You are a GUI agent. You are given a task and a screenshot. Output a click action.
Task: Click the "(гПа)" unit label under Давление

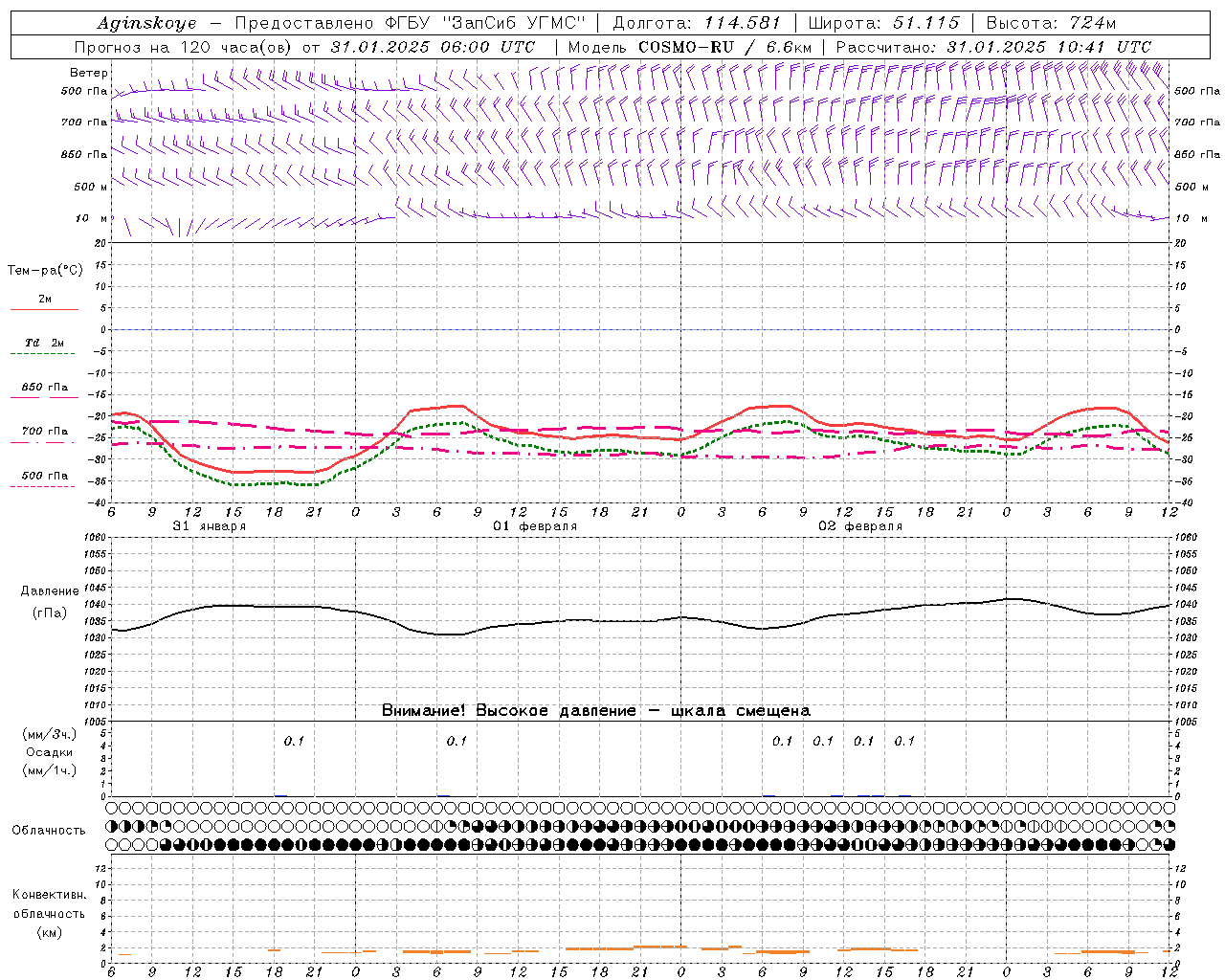50,613
